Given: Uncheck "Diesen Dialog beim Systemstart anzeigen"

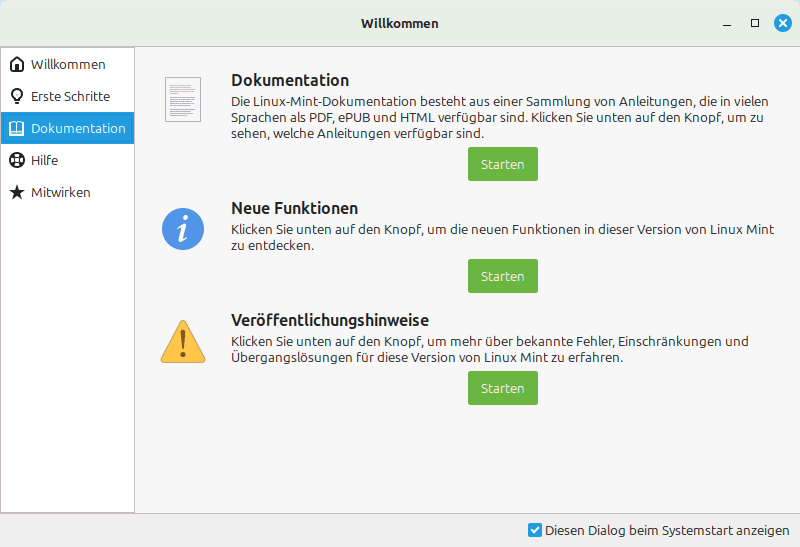Looking at the screenshot, I should (535, 530).
